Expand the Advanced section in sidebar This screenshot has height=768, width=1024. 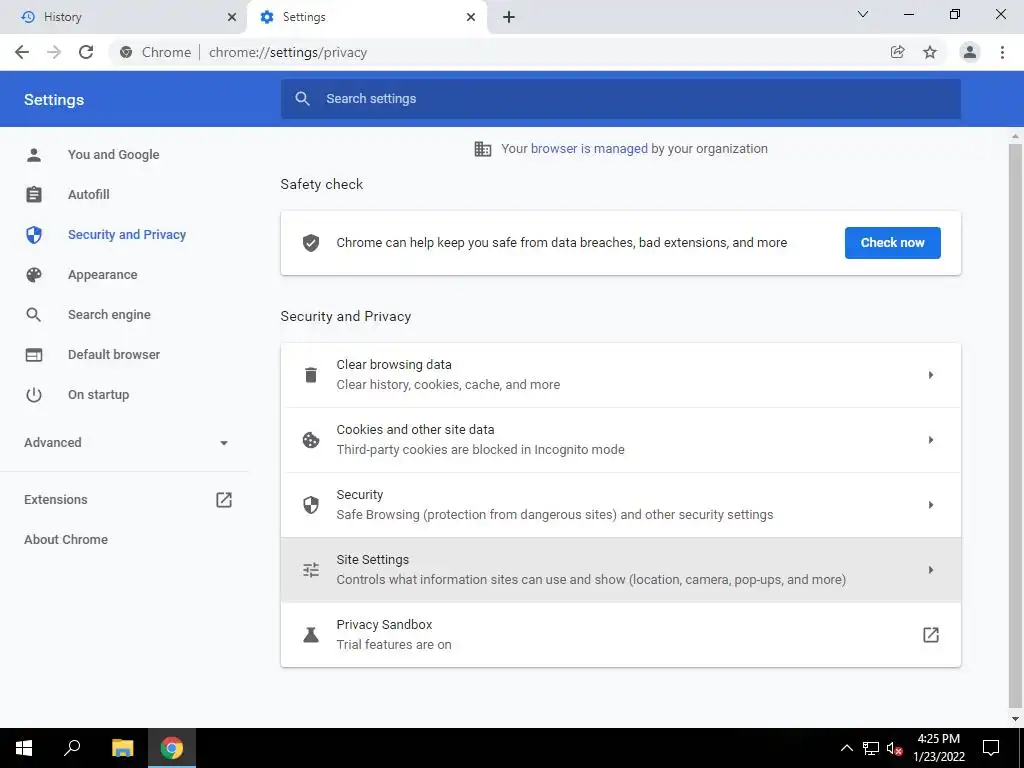[125, 443]
